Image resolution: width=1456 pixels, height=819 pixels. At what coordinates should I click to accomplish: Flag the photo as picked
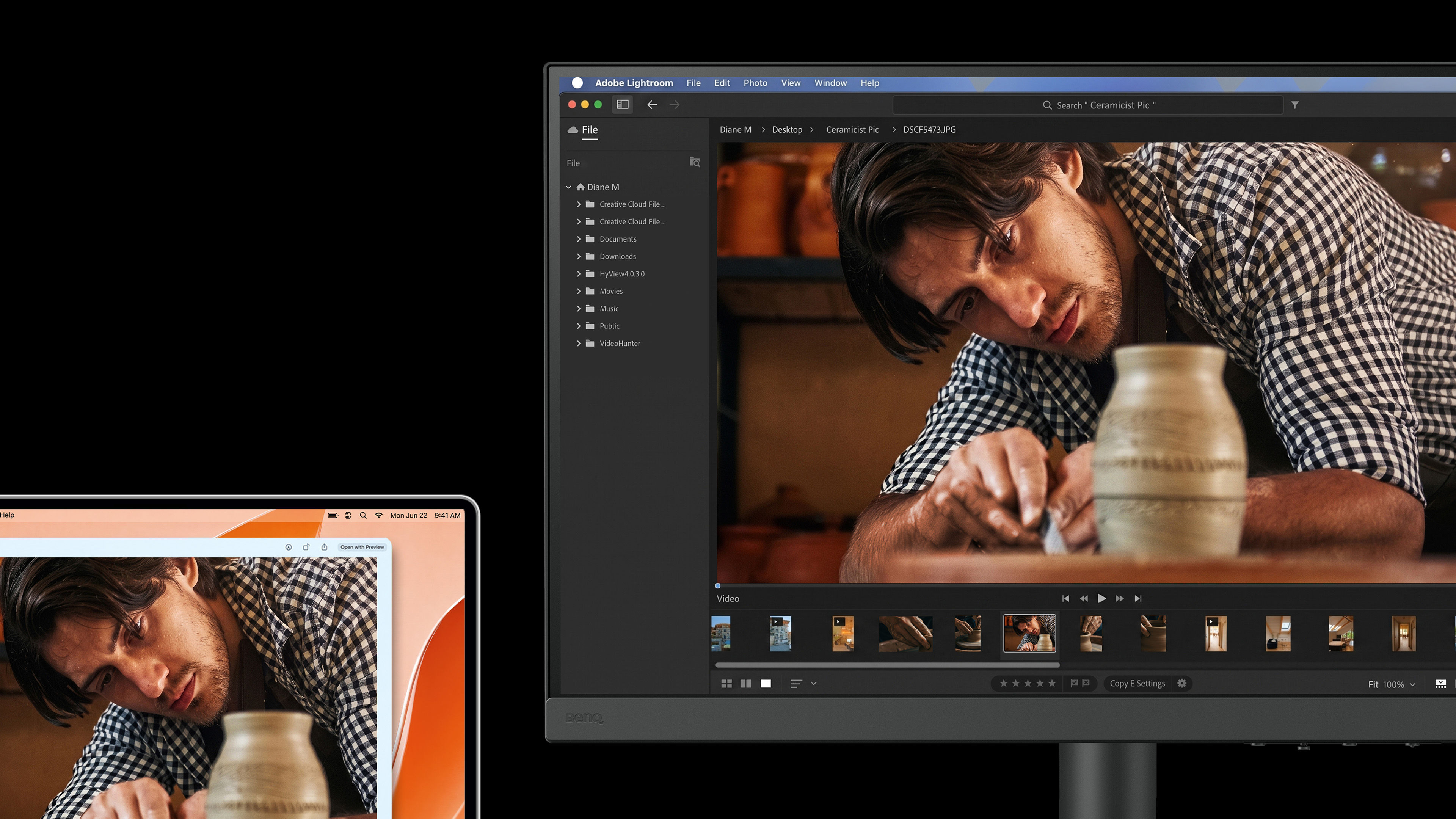coord(1074,683)
